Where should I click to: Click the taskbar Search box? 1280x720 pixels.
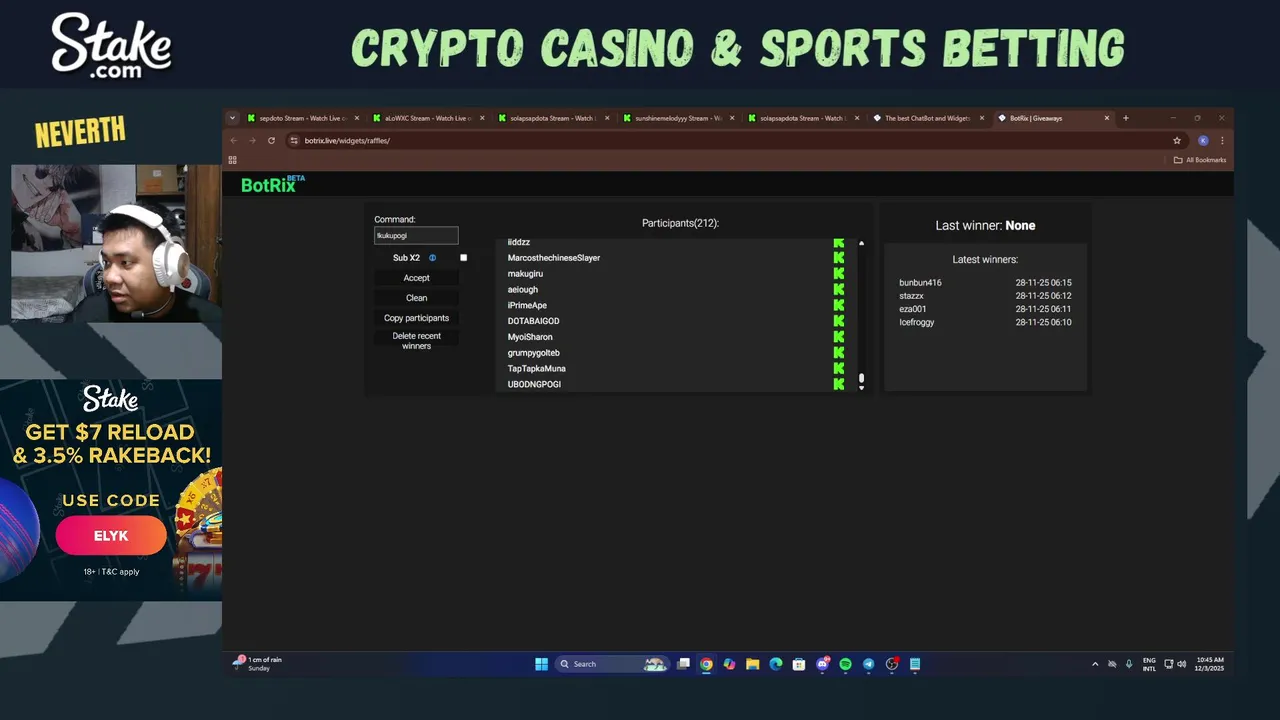tap(611, 664)
